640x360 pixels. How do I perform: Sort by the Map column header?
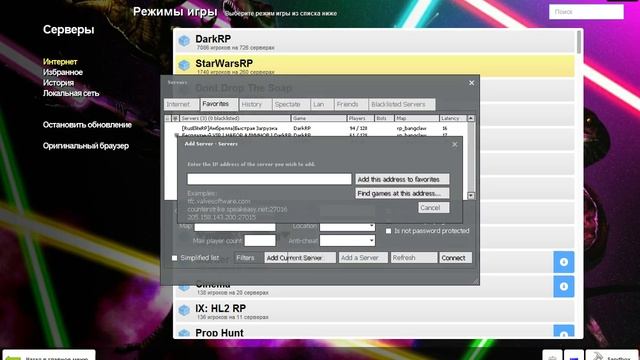tap(417, 118)
